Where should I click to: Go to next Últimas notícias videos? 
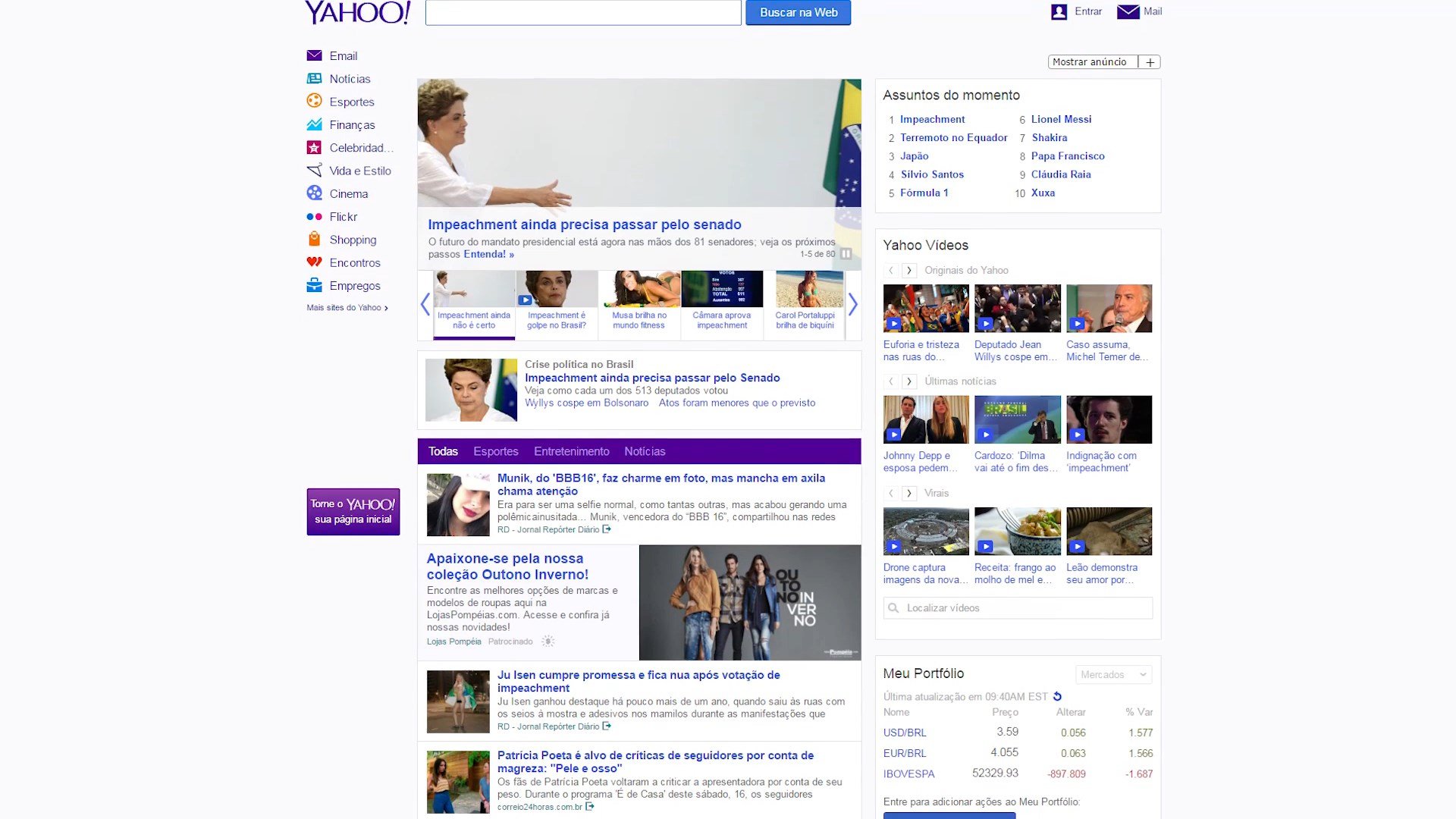point(908,381)
